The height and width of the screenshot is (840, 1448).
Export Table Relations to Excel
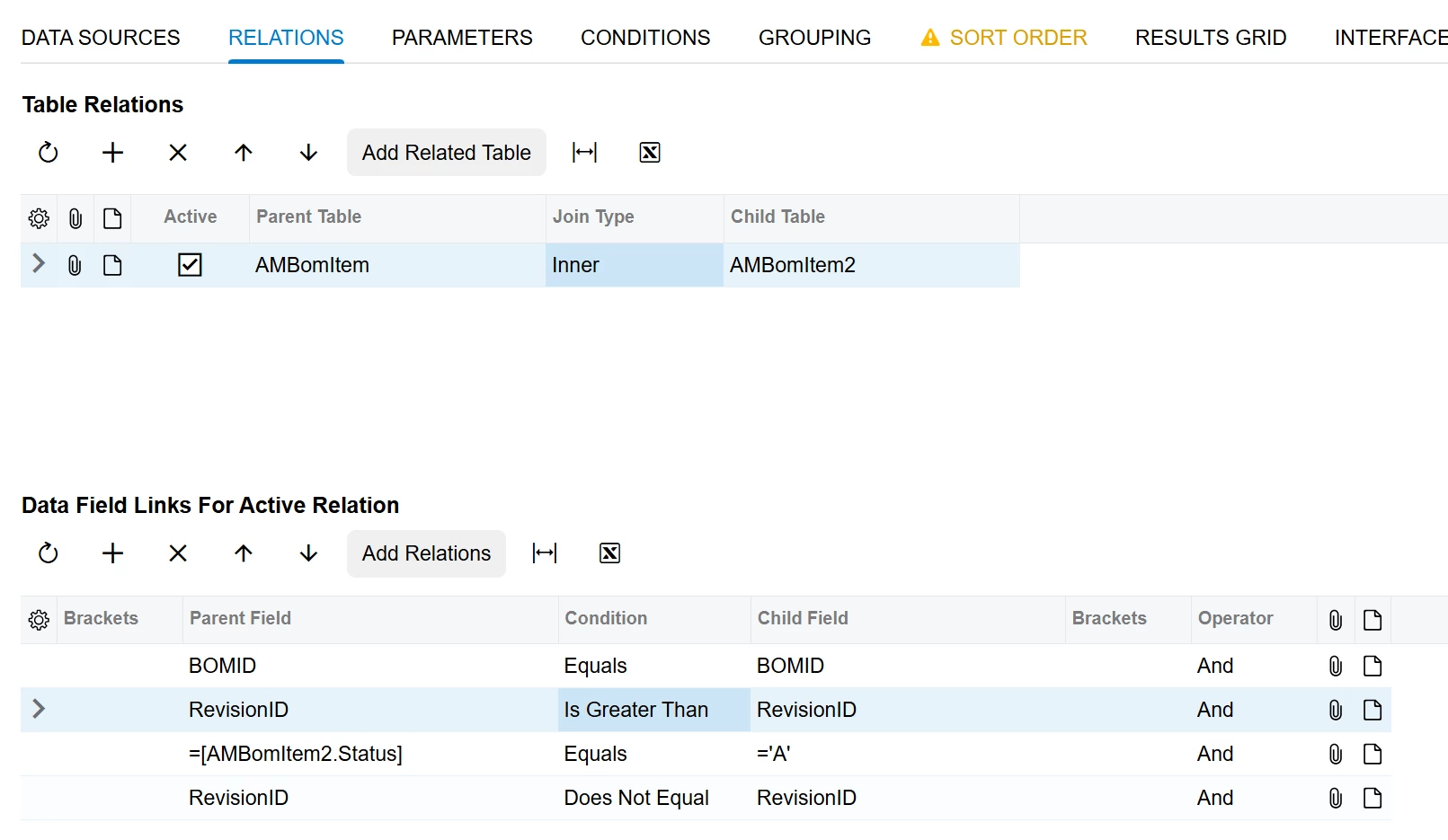pyautogui.click(x=650, y=153)
